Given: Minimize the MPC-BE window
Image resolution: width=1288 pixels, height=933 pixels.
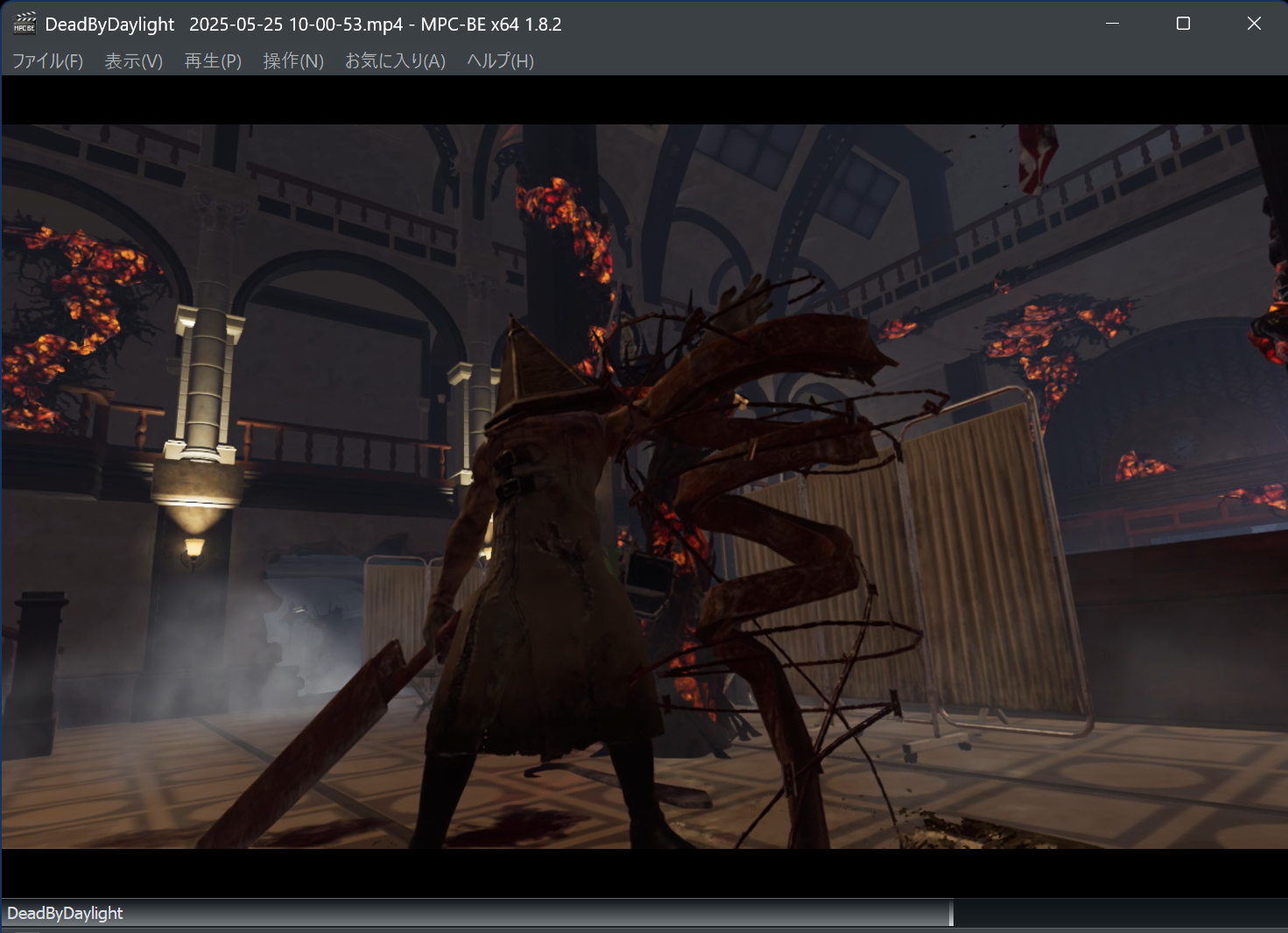Looking at the screenshot, I should coord(1112,24).
